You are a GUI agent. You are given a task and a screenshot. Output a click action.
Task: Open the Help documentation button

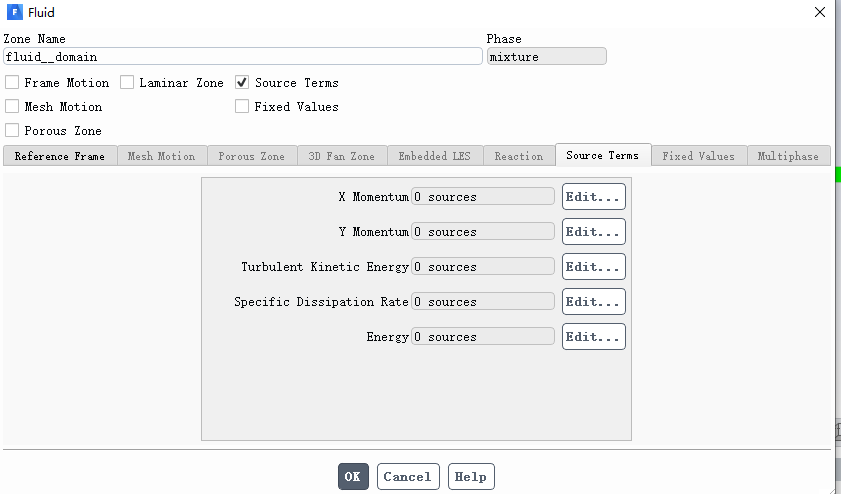tap(471, 477)
